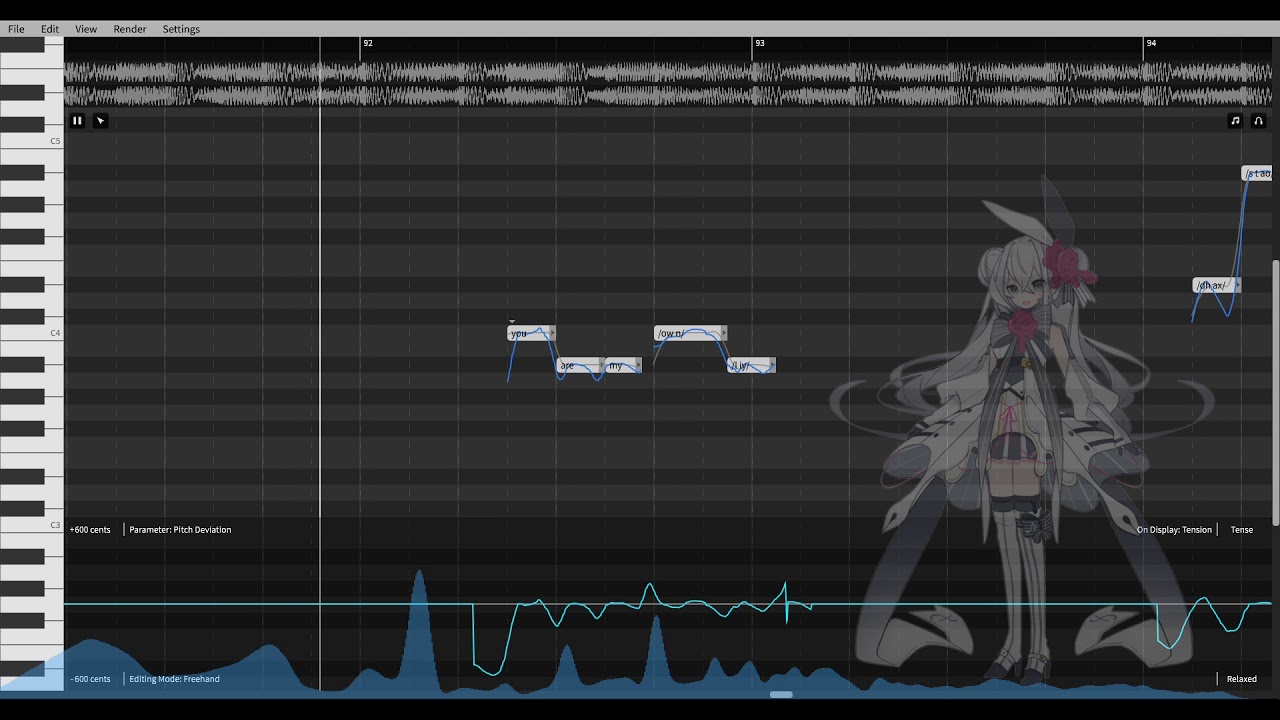
Task: Click arrow handle on the "are" note
Action: pos(601,365)
